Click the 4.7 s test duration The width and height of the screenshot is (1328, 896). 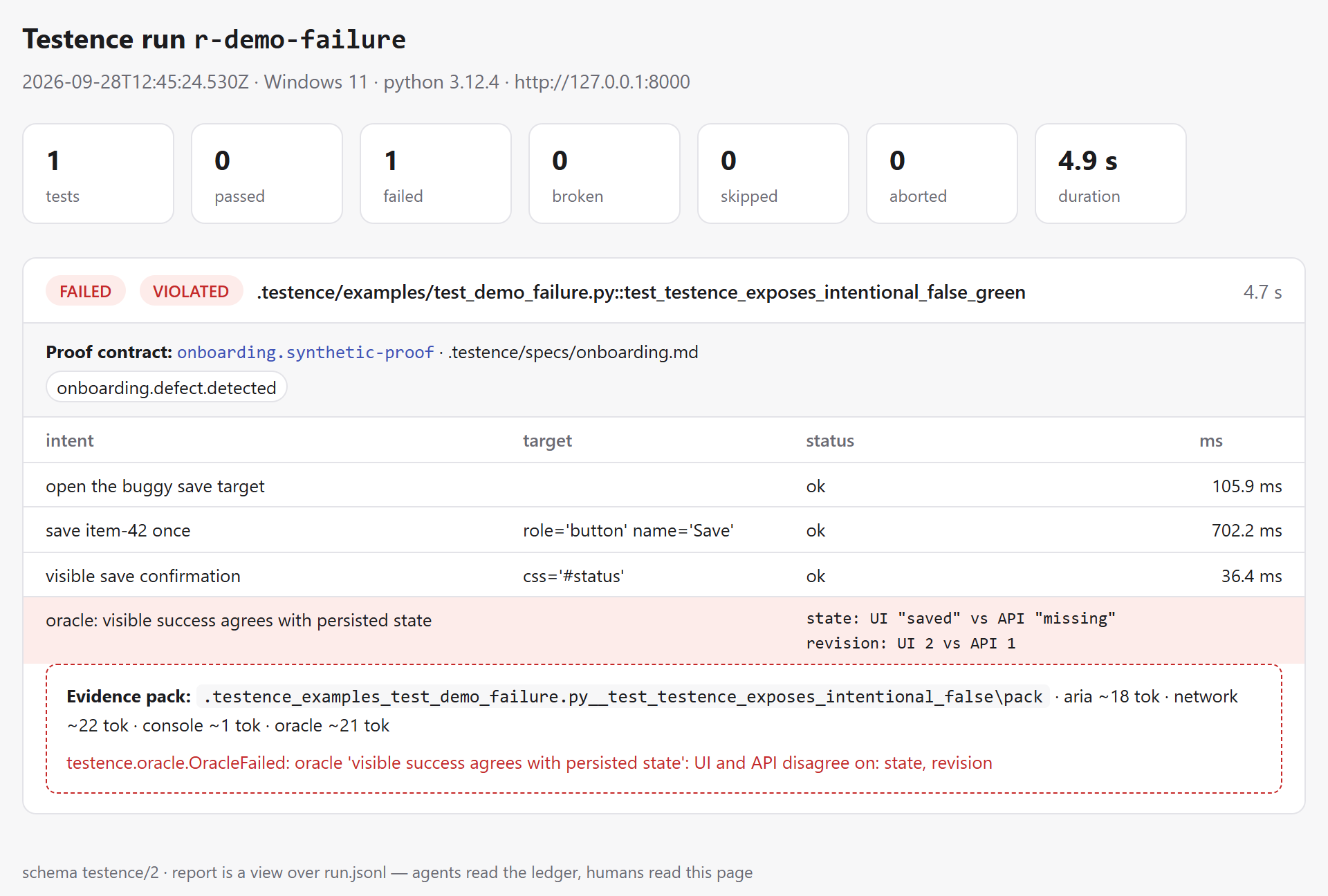[x=1262, y=292]
